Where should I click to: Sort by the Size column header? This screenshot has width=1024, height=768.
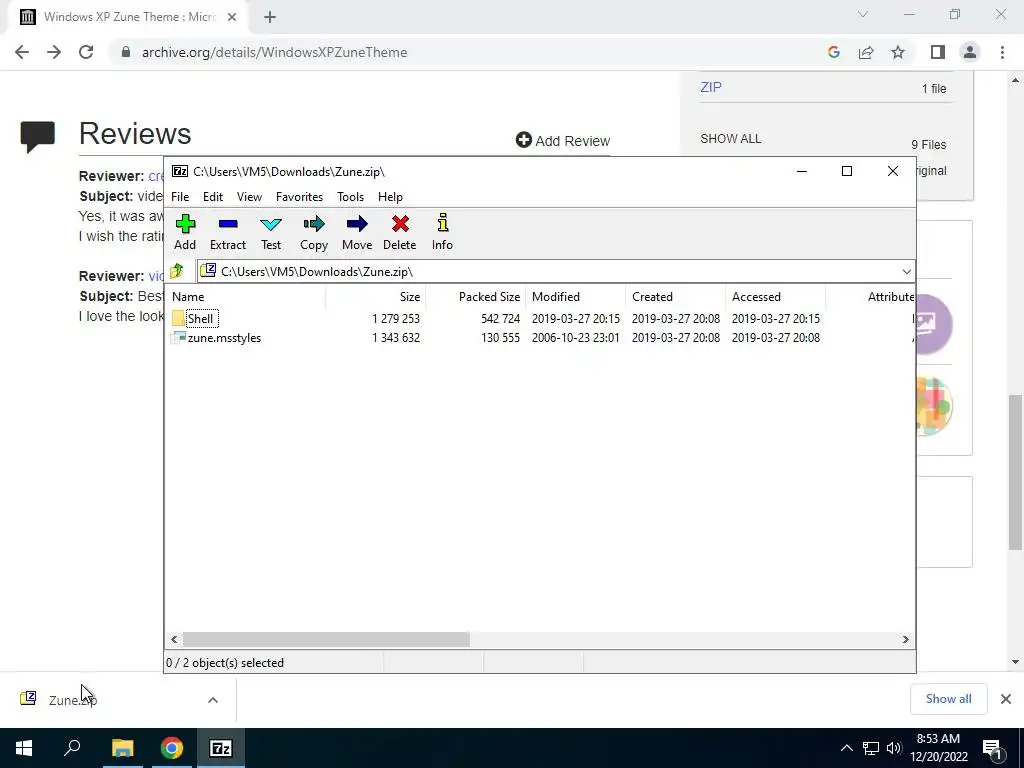coord(376,296)
